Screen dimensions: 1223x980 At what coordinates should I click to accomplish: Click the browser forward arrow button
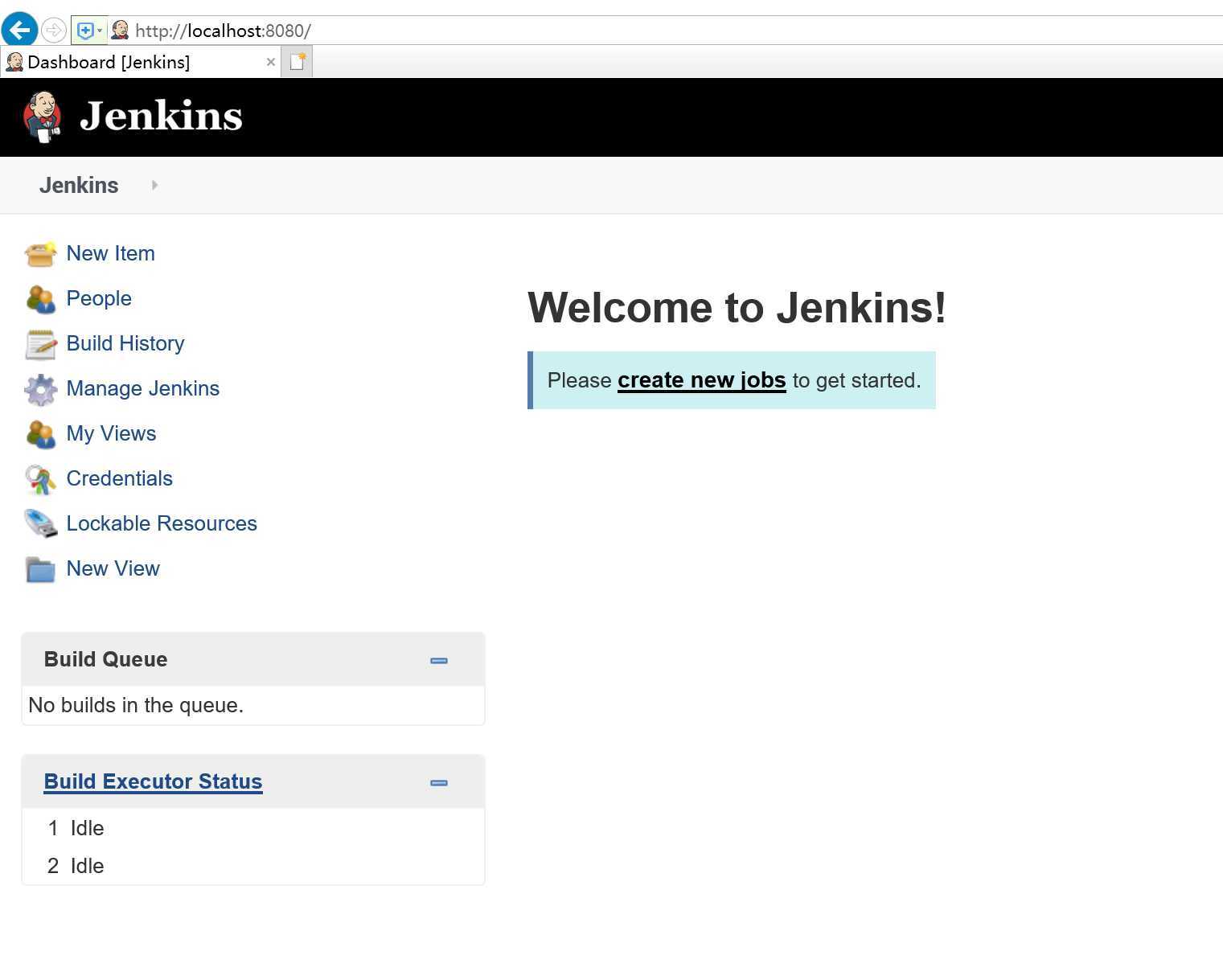click(53, 31)
